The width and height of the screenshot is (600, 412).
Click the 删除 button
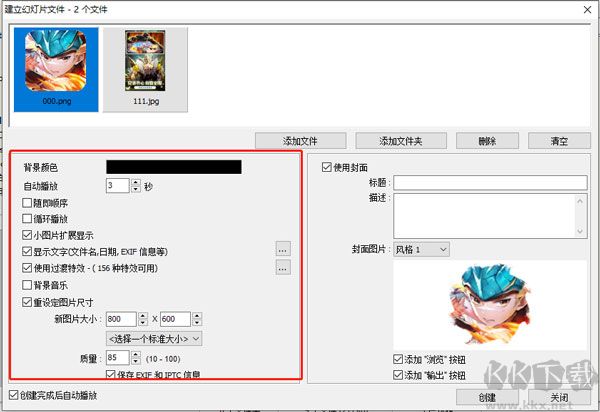pyautogui.click(x=487, y=141)
